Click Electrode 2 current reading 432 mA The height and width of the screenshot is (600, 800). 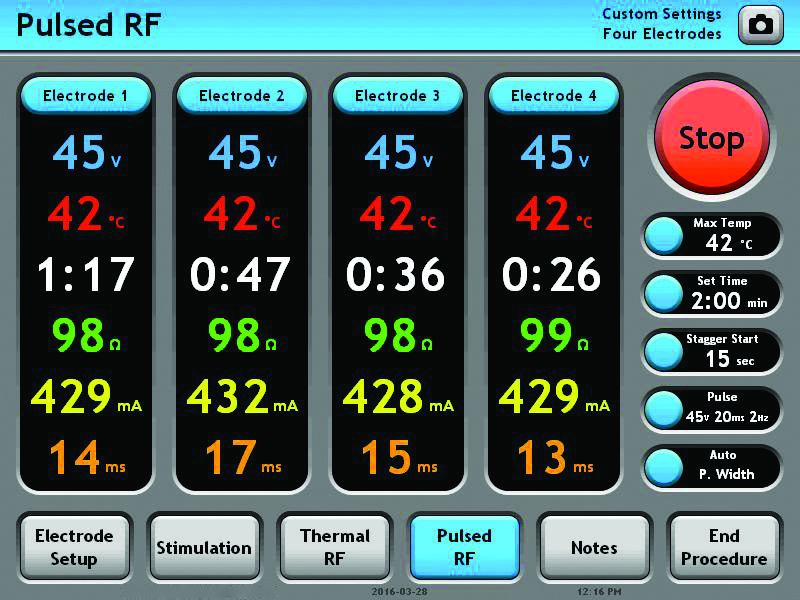pos(241,397)
